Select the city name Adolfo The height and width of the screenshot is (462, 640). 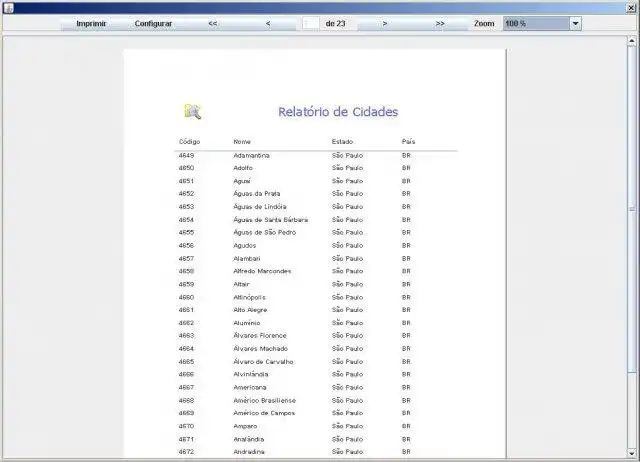click(243, 168)
